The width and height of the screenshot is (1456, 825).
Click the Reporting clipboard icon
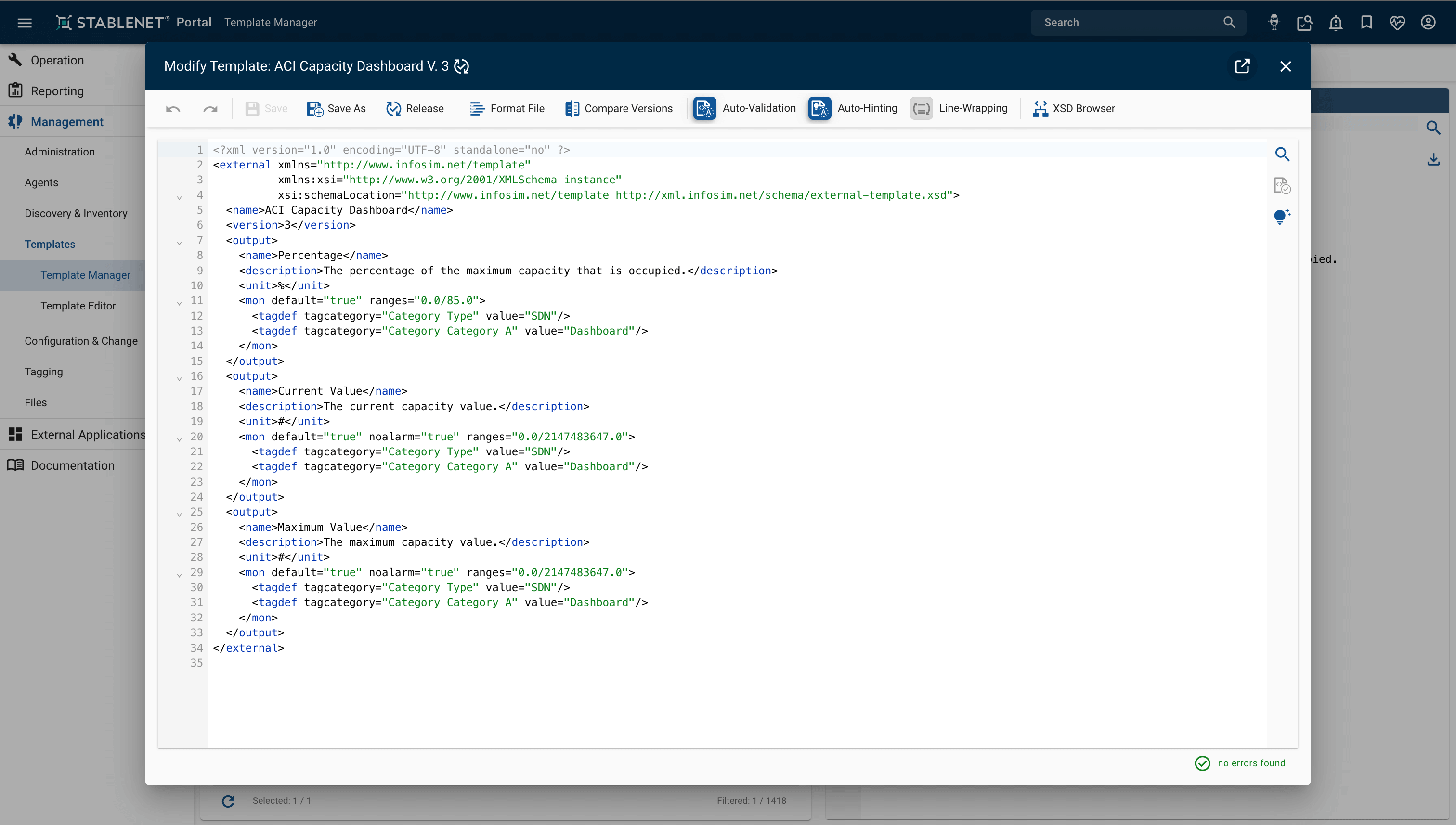(x=15, y=90)
